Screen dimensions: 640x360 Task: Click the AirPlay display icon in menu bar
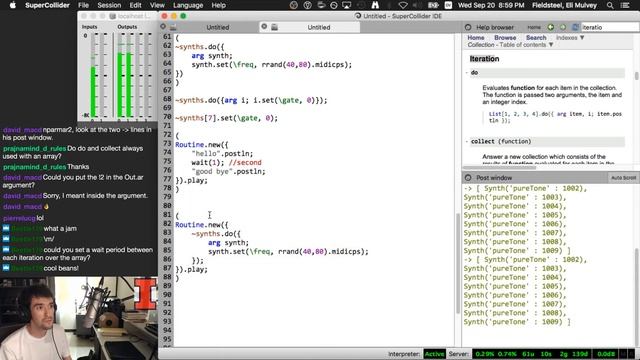(x=347, y=5)
